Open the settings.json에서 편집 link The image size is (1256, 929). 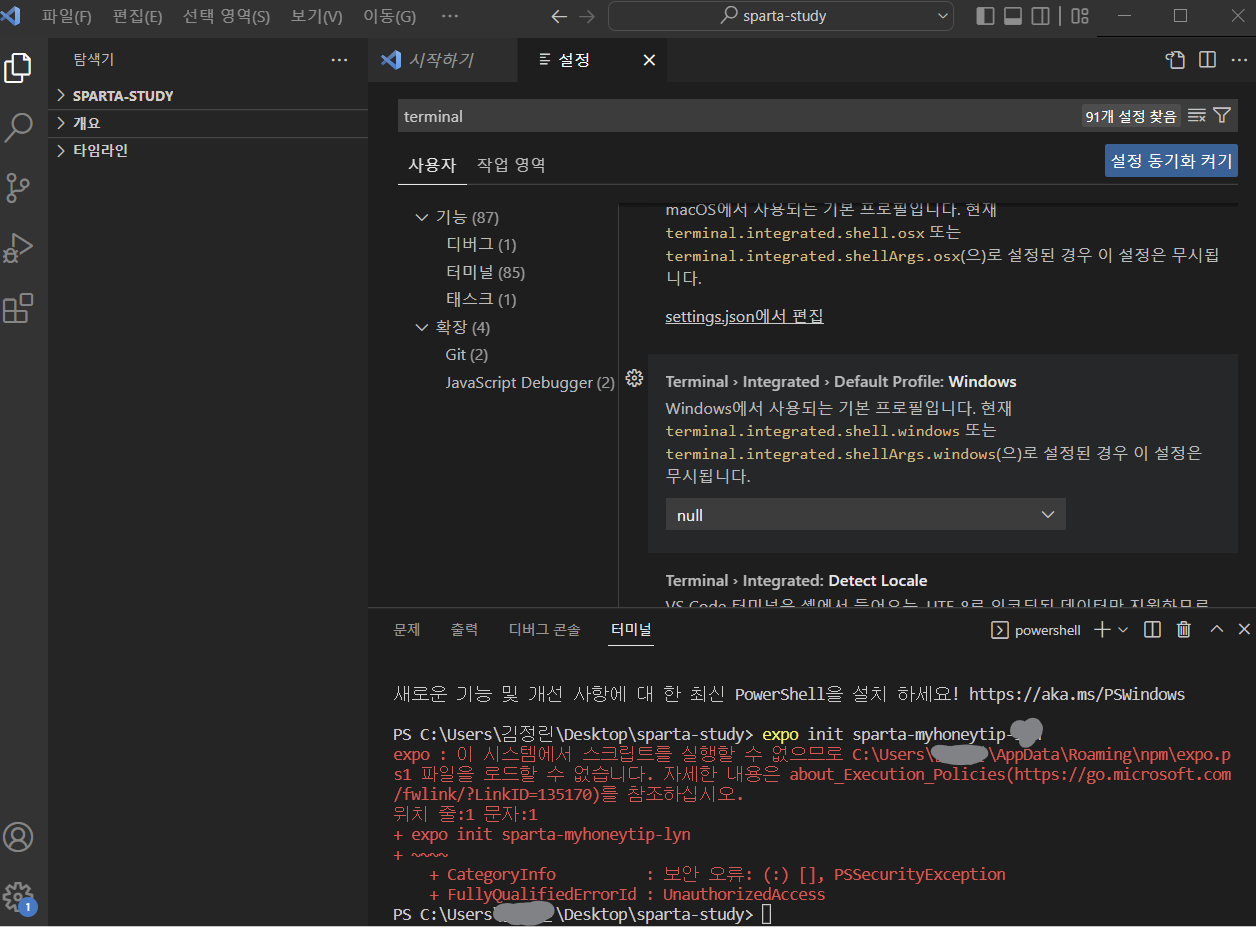coord(745,316)
